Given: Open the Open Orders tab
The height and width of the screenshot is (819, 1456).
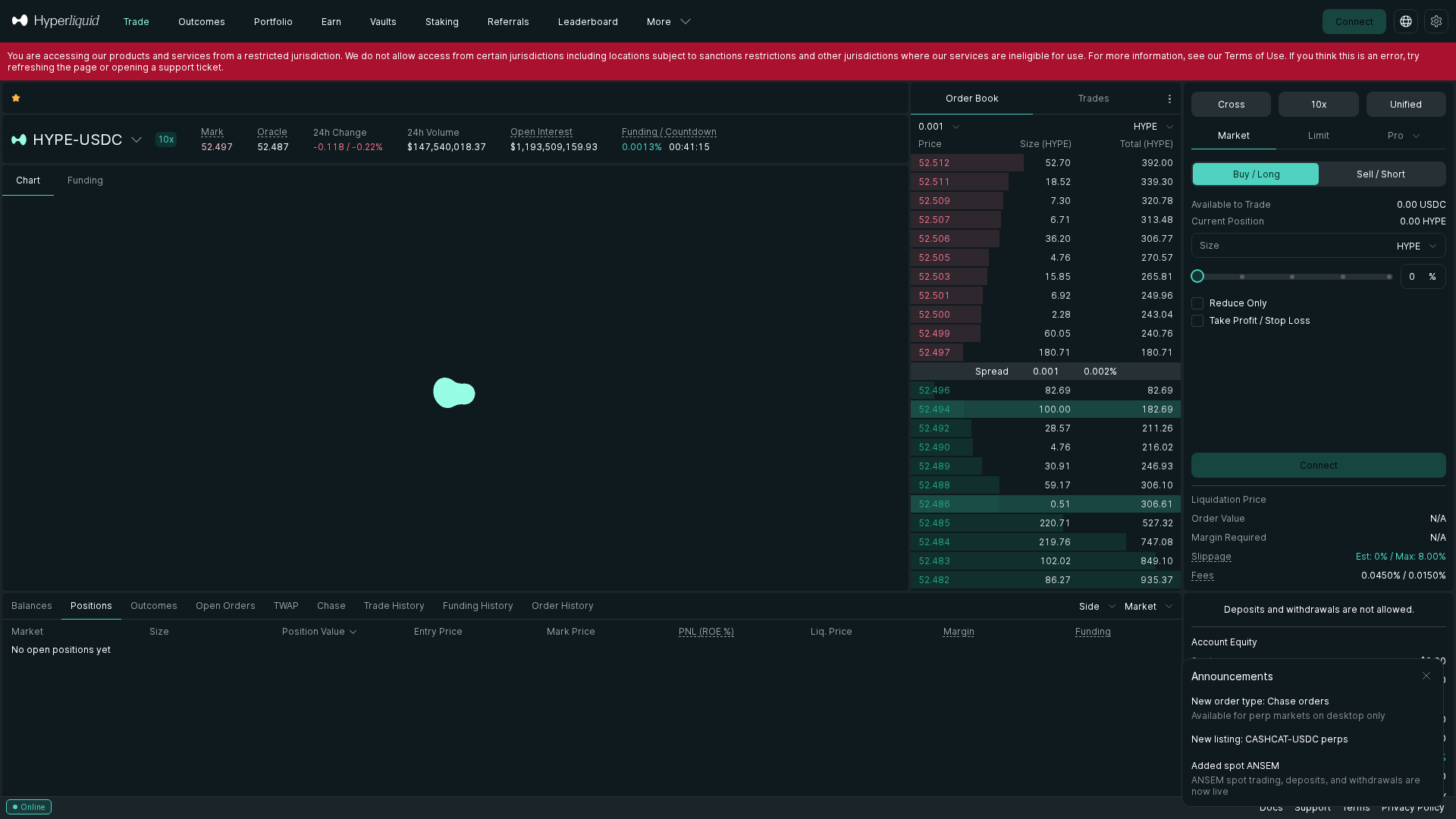Looking at the screenshot, I should 225,606.
